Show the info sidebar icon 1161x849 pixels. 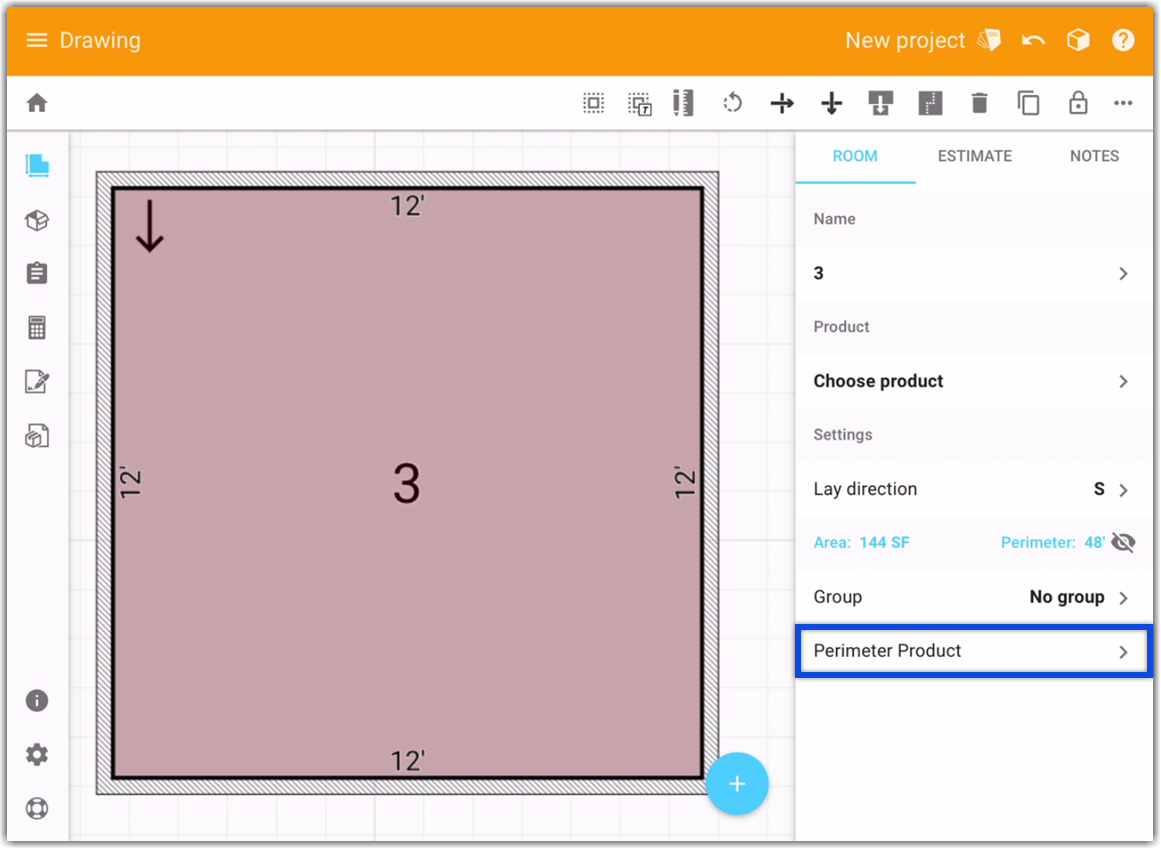coord(37,700)
